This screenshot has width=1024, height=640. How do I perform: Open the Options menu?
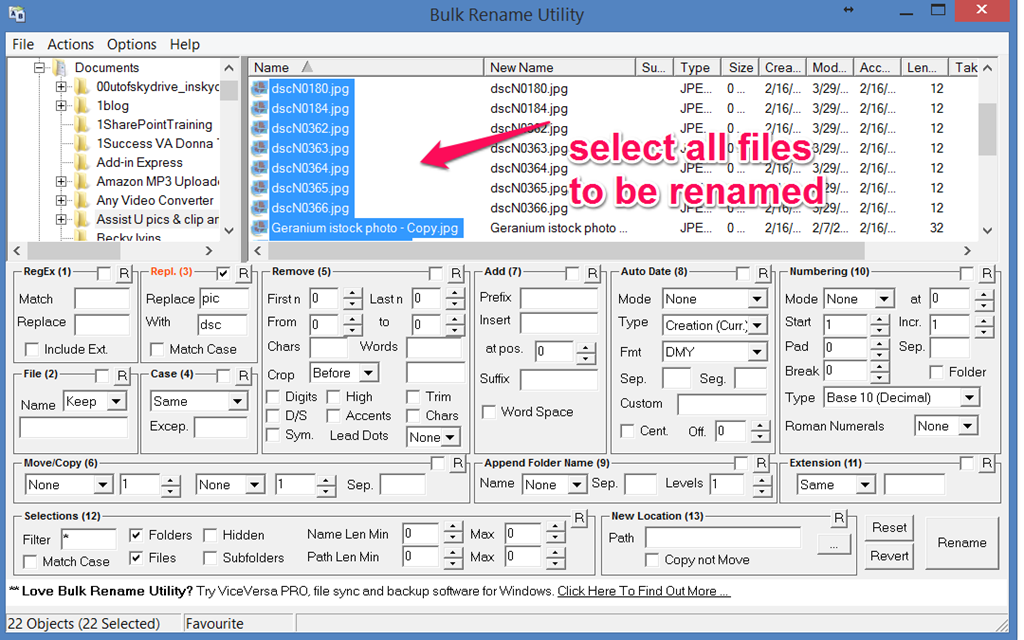coord(131,44)
